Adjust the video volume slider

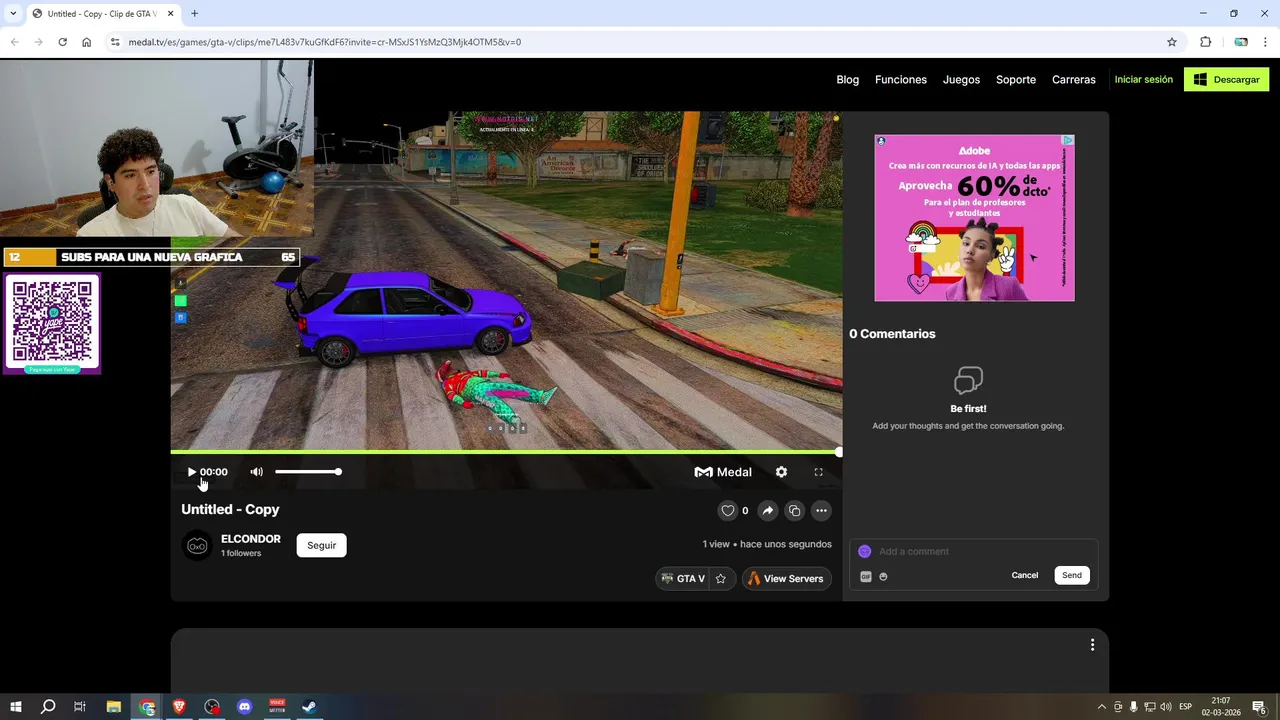click(308, 472)
